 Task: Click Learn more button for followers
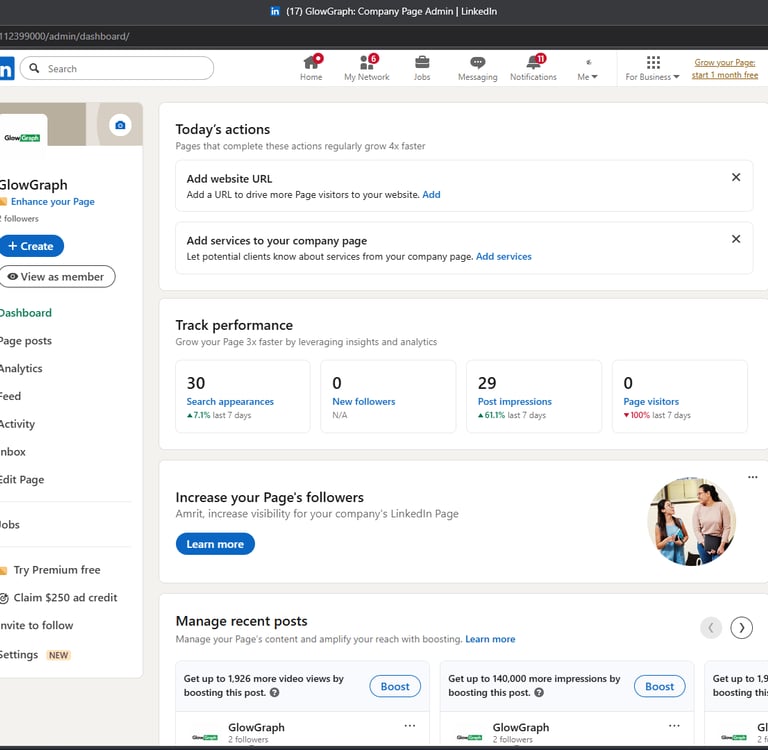[215, 544]
